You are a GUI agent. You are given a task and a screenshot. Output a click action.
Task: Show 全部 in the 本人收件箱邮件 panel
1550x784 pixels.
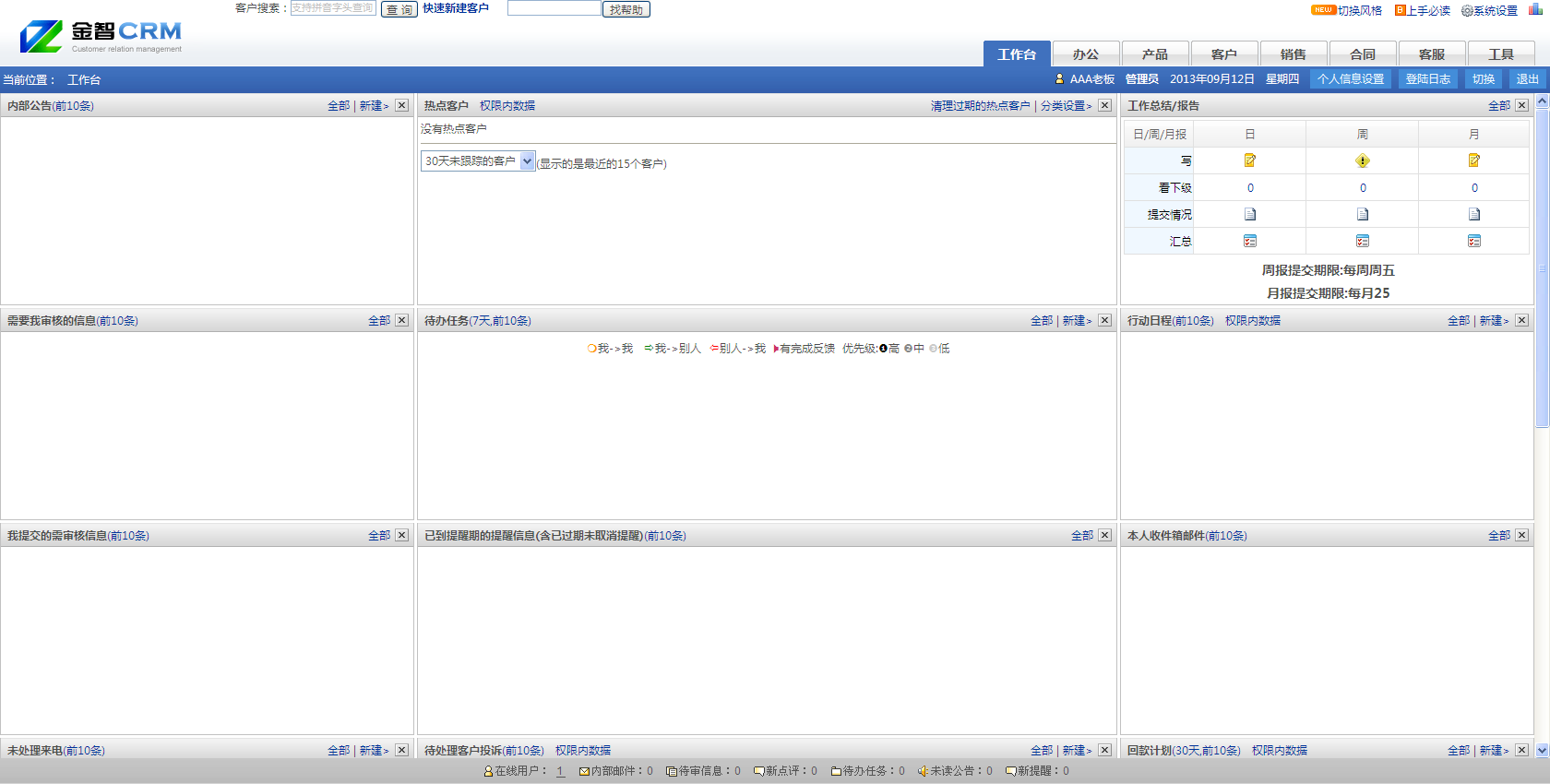coord(1499,536)
